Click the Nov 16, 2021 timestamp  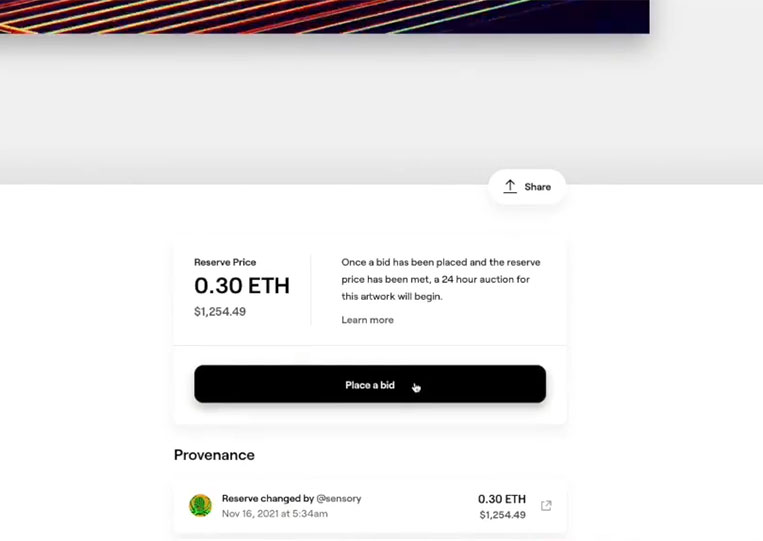coord(274,514)
